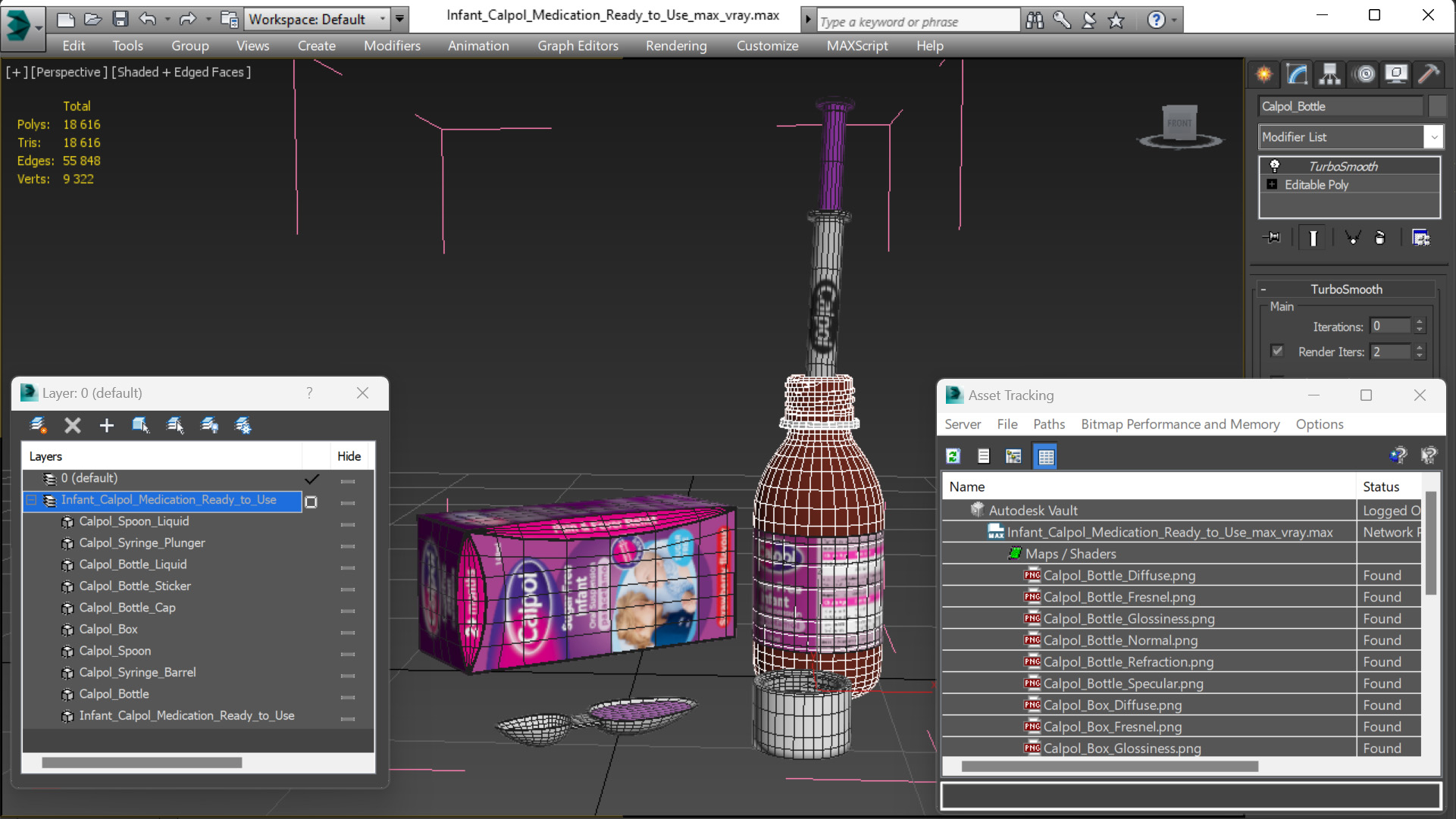Click the star favorites icon
This screenshot has height=819, width=1456.
coord(1116,20)
